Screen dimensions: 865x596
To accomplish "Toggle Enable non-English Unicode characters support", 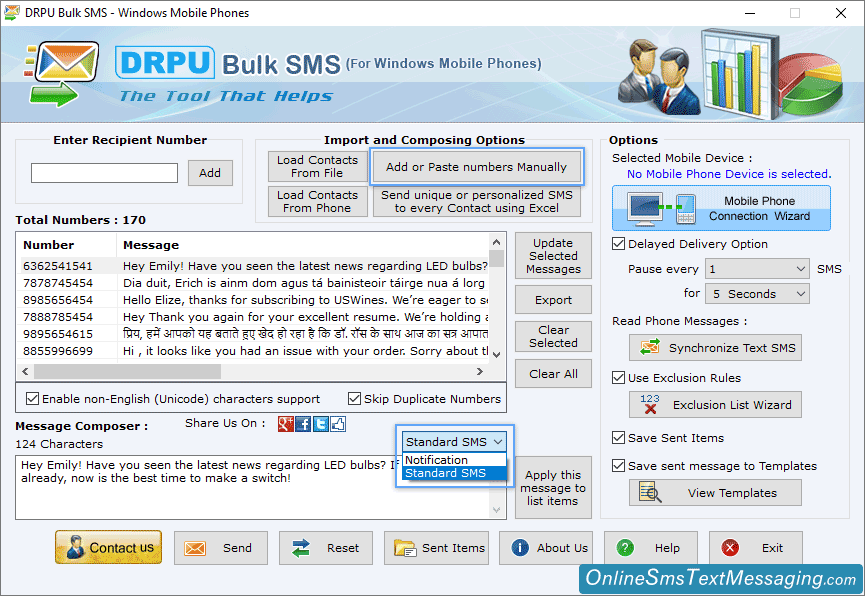I will (x=33, y=399).
